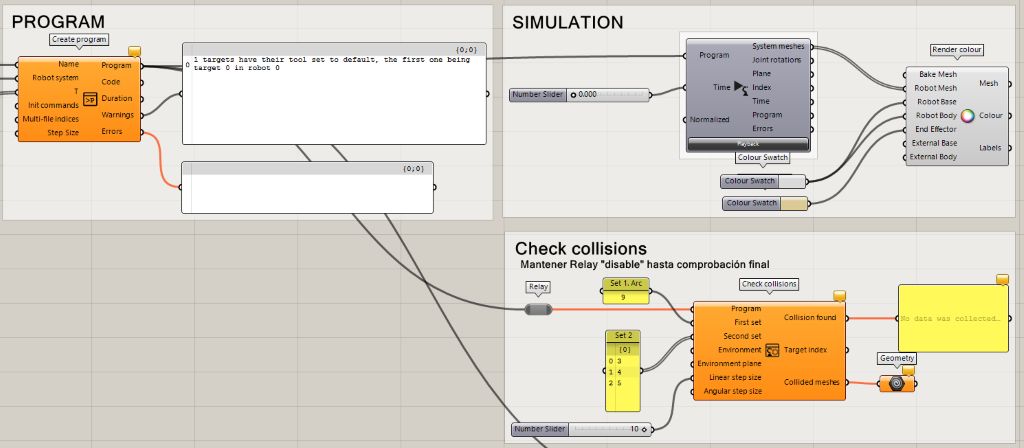Click the Errors output of Create program
The width and height of the screenshot is (1024, 448).
tap(112, 131)
